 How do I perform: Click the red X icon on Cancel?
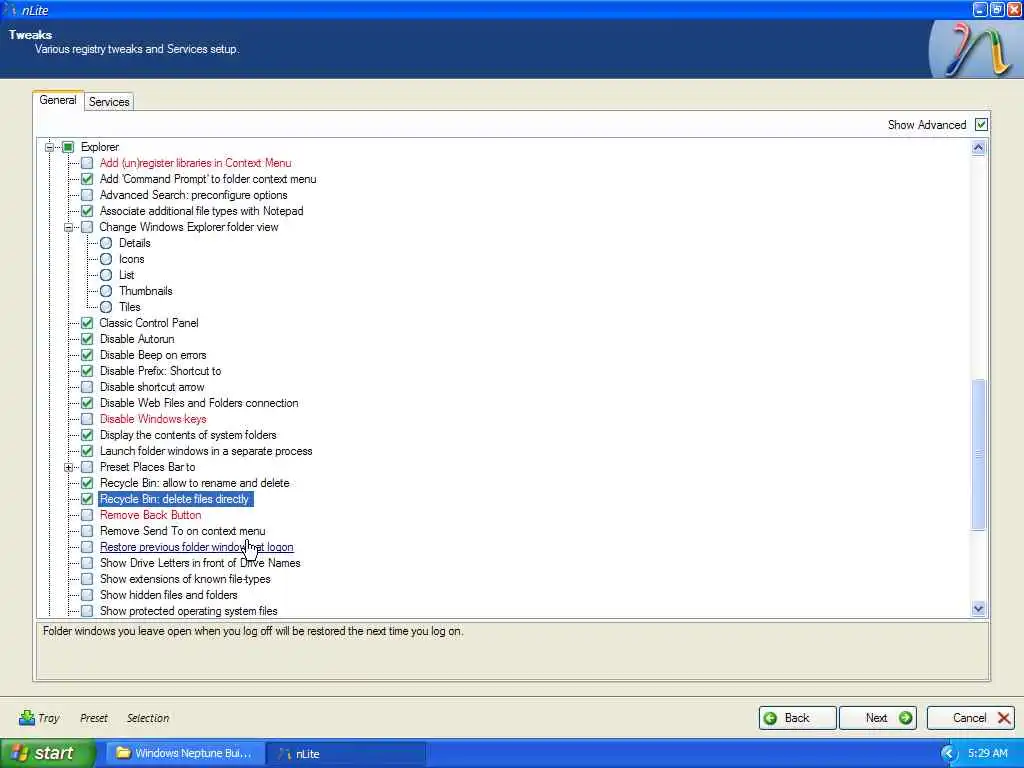tap(1004, 718)
